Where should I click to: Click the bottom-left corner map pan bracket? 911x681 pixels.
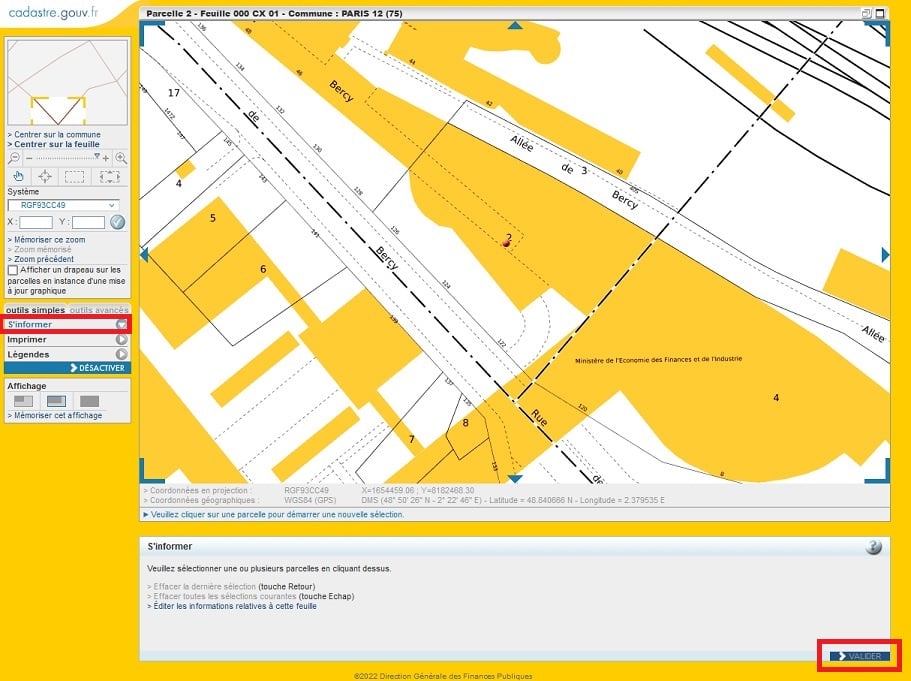pyautogui.click(x=151, y=471)
